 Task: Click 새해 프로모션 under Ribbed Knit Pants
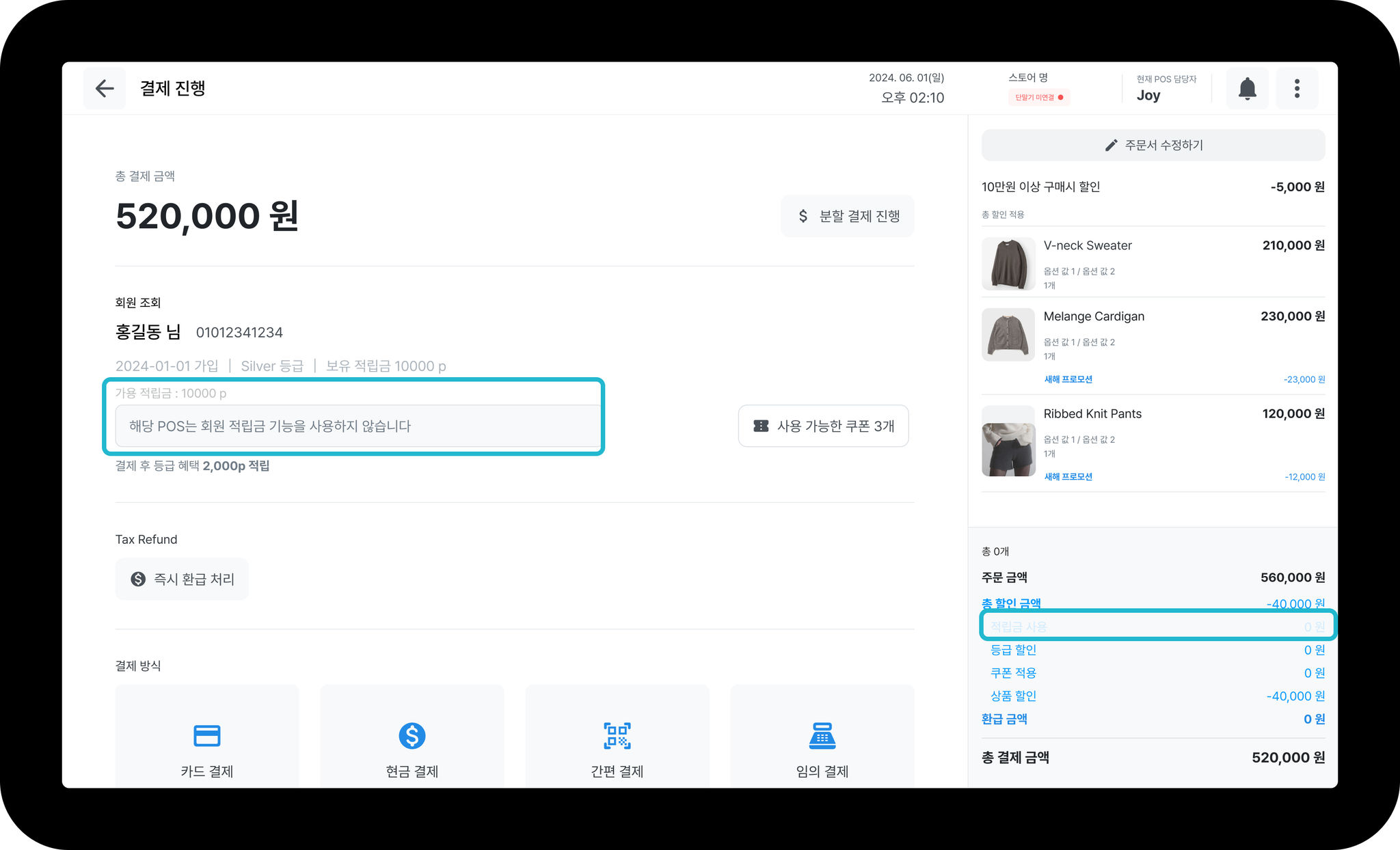pos(1068,477)
